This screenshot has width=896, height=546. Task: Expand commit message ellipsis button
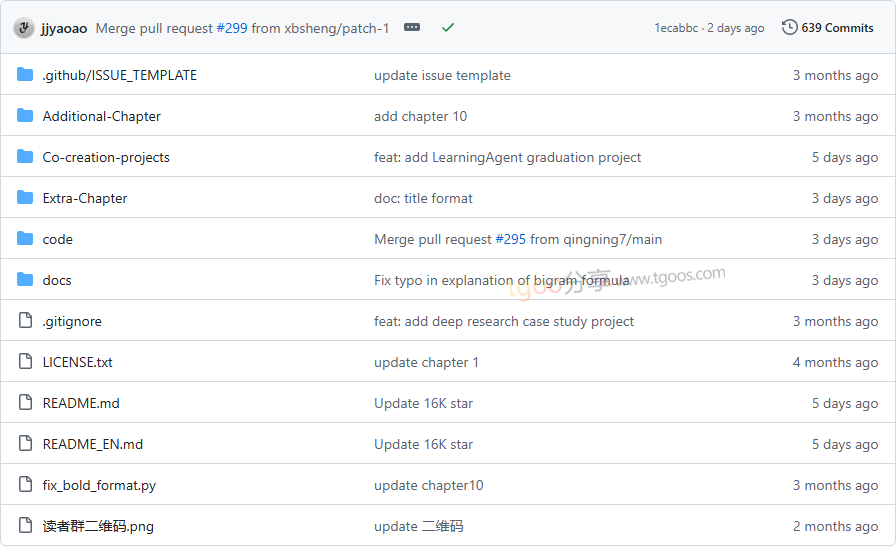tap(412, 28)
